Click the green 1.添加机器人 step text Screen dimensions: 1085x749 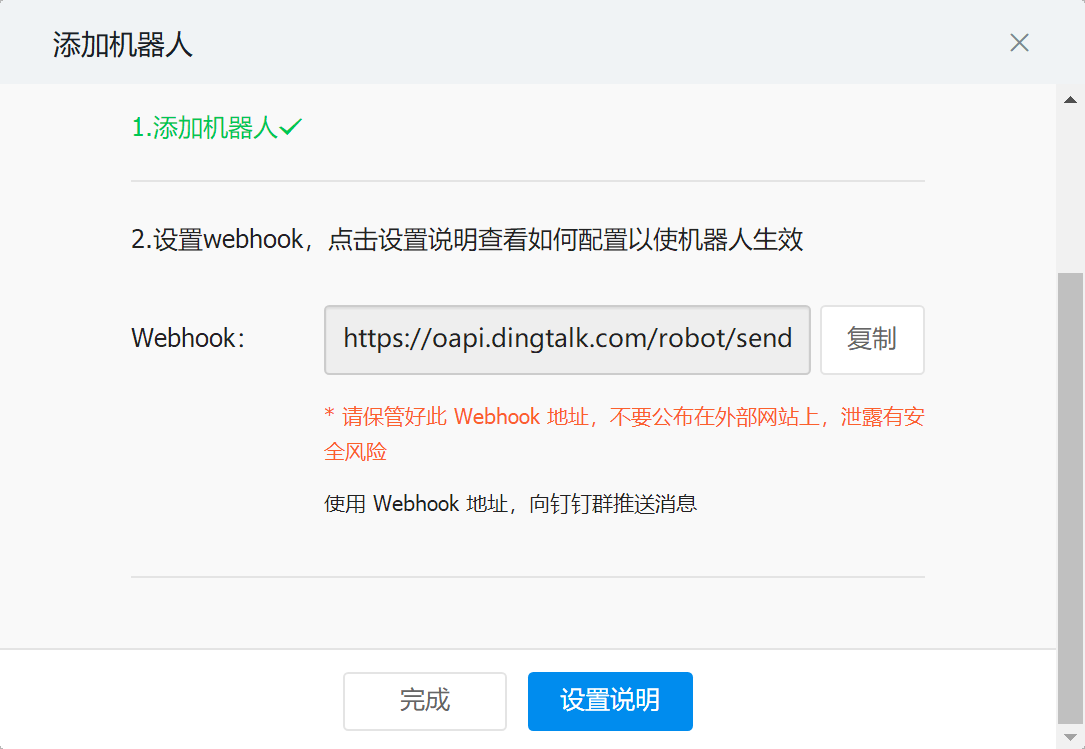[205, 127]
